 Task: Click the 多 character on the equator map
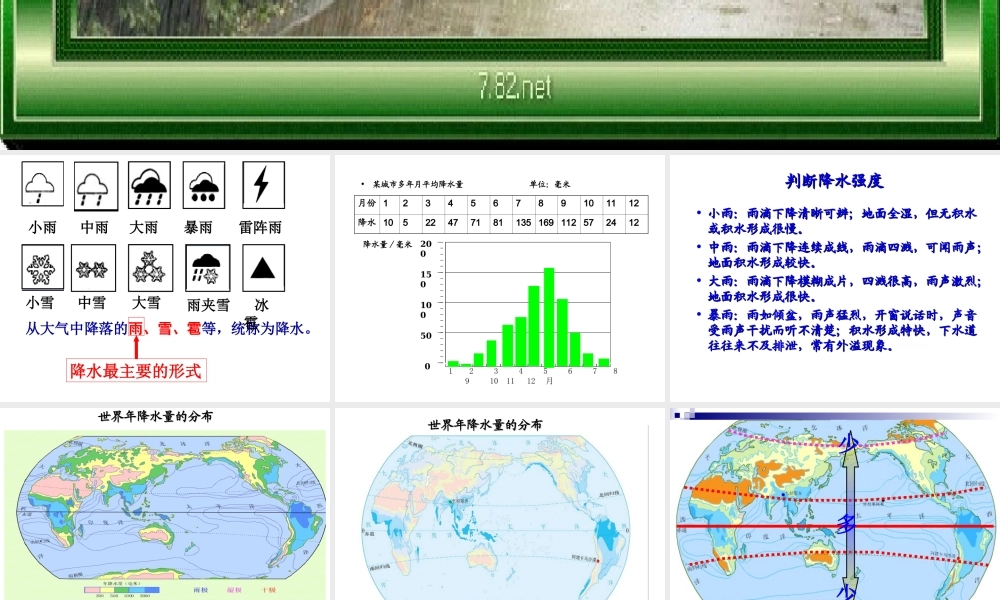coord(846,525)
